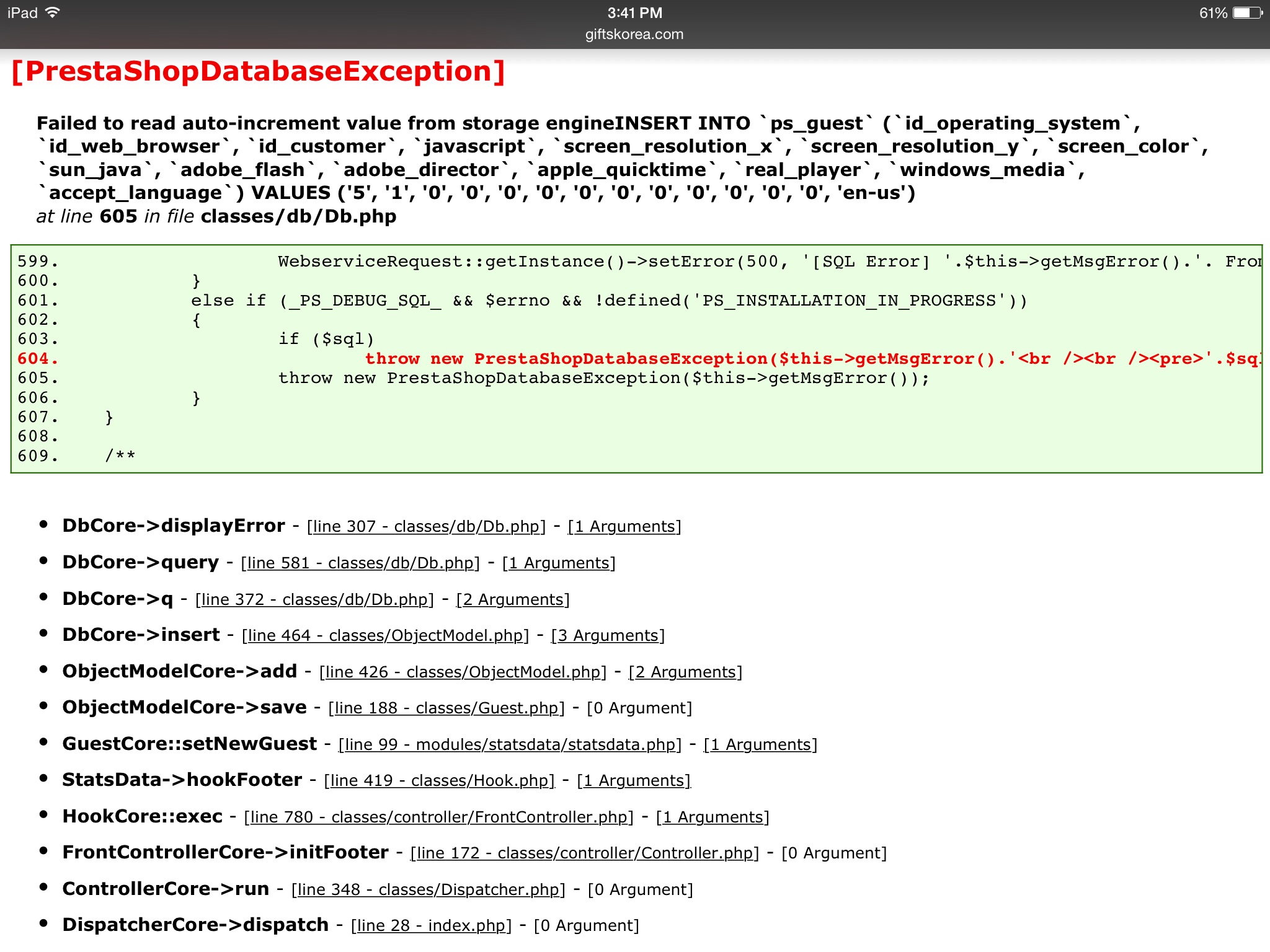Expand DbCore->insert 3 Arguments
Screen dimensions: 1270x952
coord(608,635)
